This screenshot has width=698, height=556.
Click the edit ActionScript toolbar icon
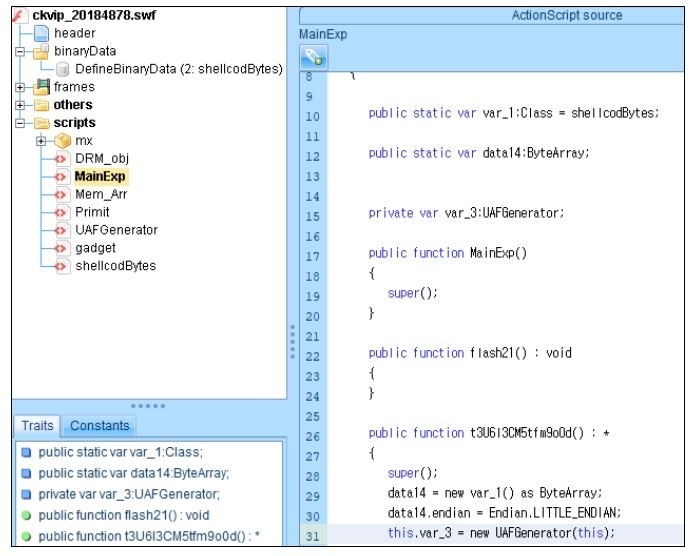click(x=313, y=57)
